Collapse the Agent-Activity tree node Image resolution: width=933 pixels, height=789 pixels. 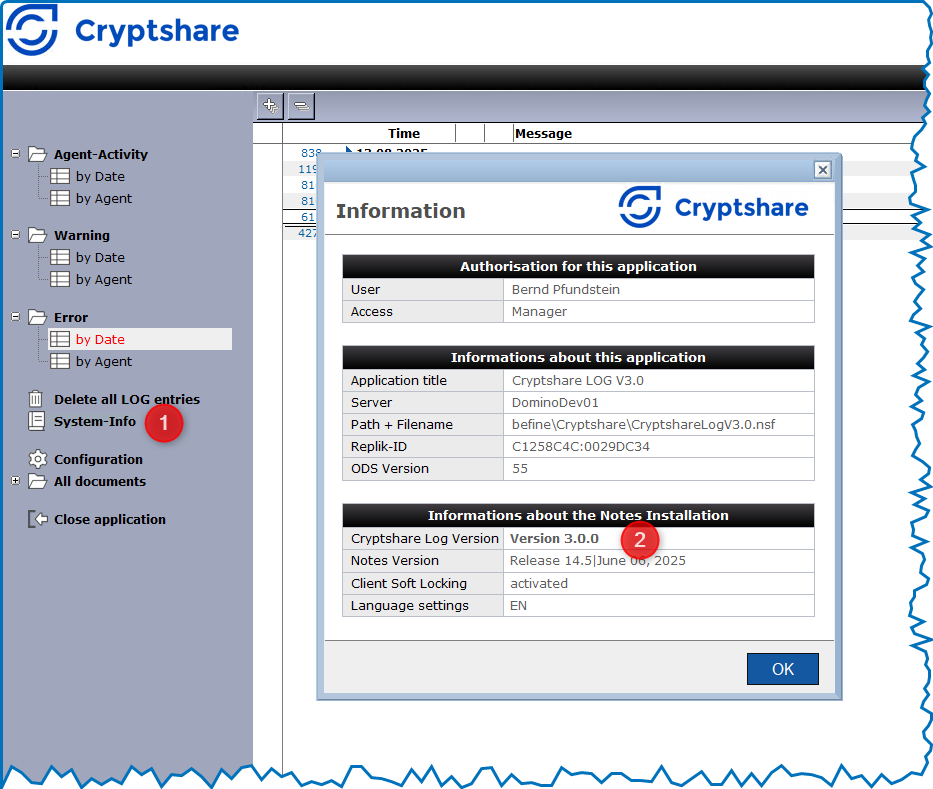click(x=15, y=154)
